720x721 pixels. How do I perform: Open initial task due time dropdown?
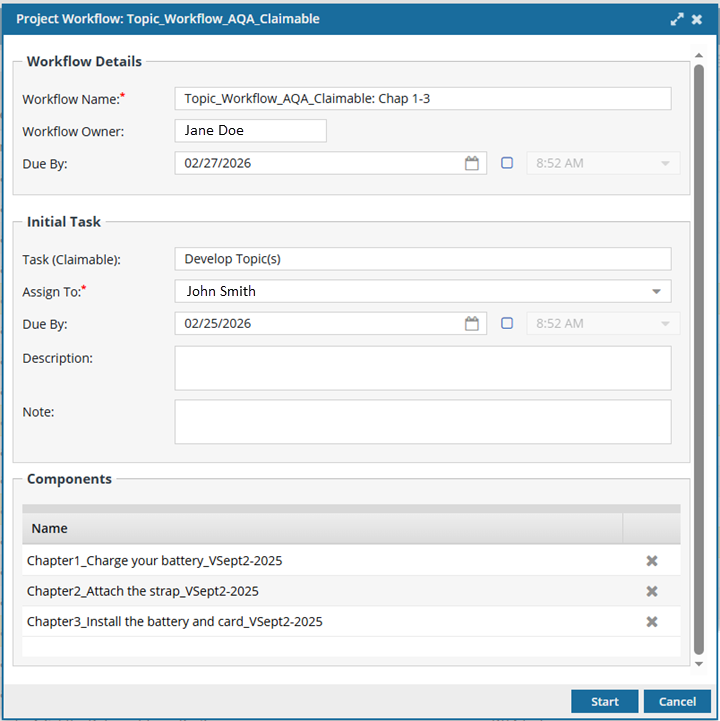pos(665,324)
